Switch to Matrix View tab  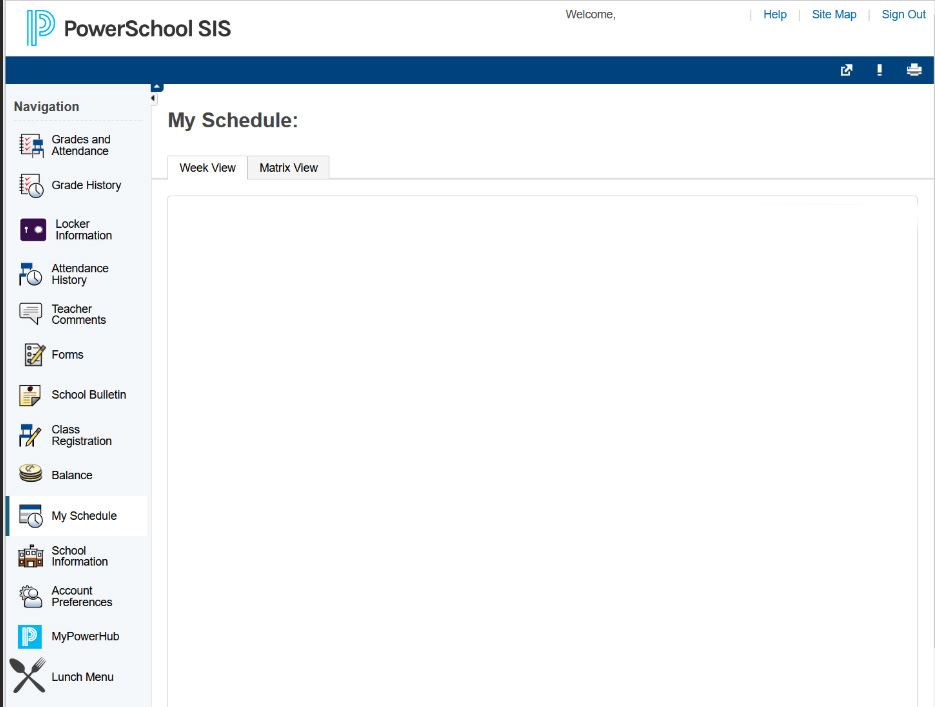point(288,167)
